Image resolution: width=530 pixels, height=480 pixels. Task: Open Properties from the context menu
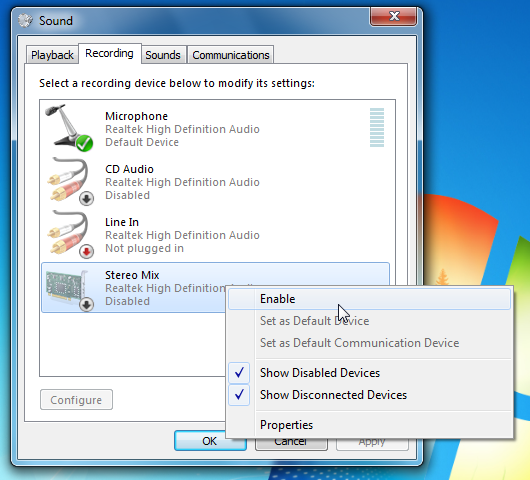(x=369, y=425)
